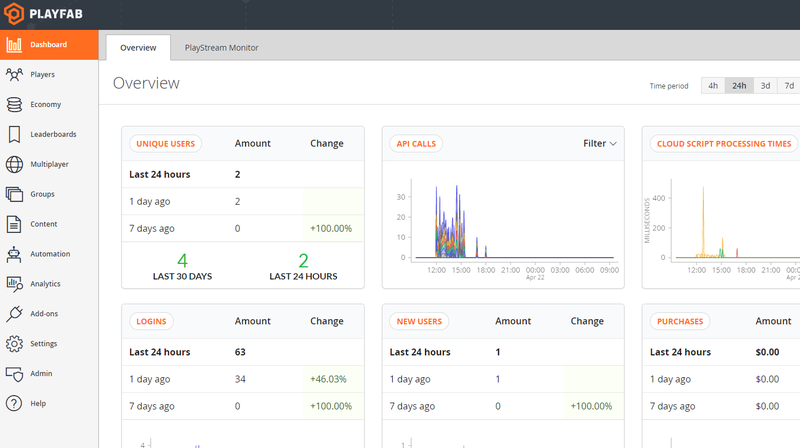This screenshot has width=800, height=448.
Task: Open Settings in the sidebar
Action: click(x=43, y=344)
